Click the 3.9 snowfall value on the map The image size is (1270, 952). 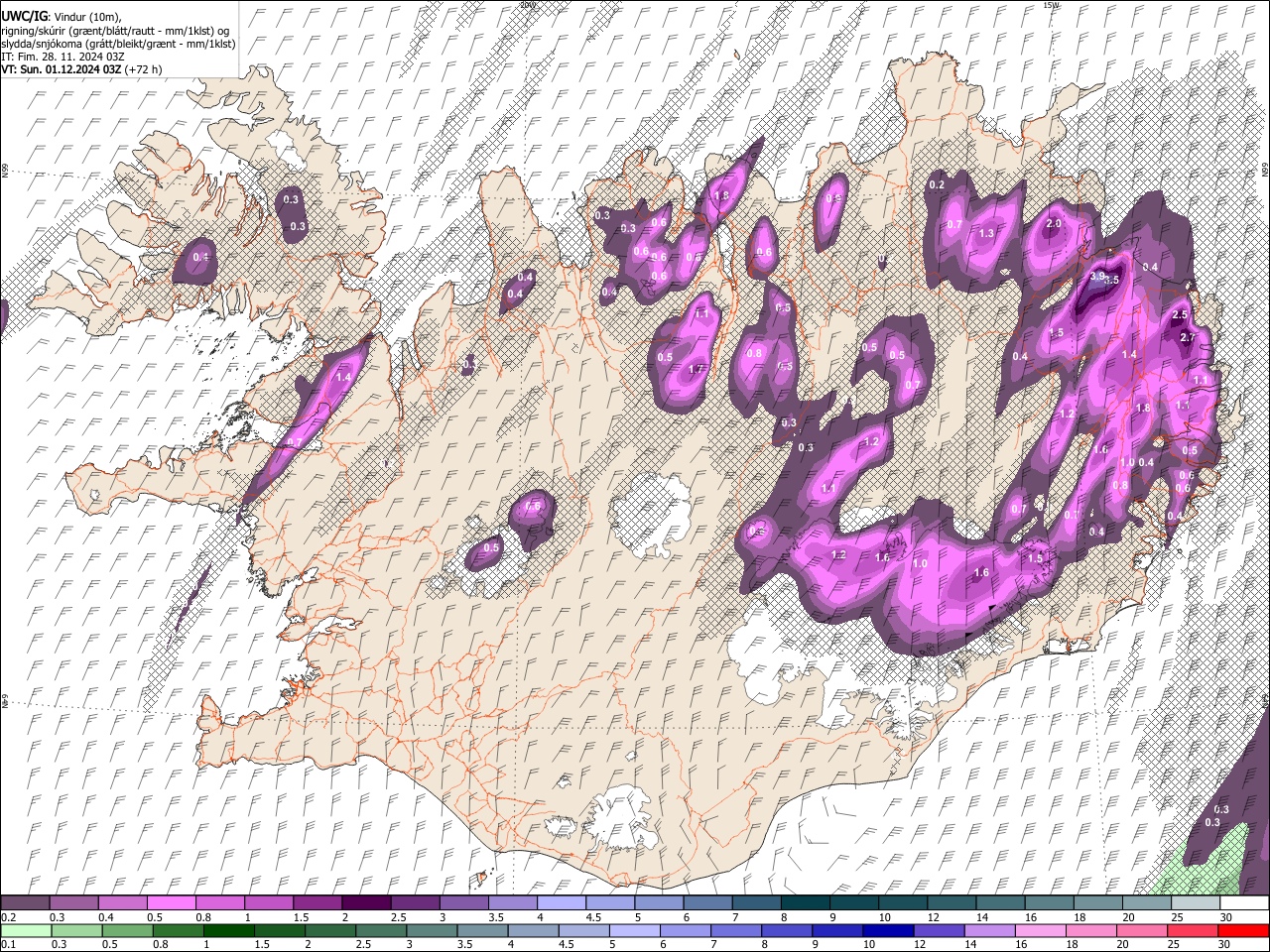pyautogui.click(x=1097, y=276)
